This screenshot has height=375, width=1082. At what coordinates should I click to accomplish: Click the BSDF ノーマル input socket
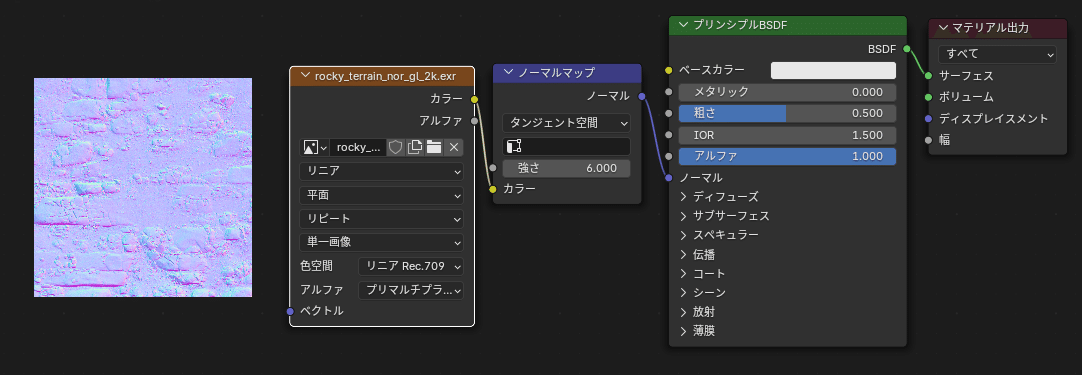click(x=669, y=177)
